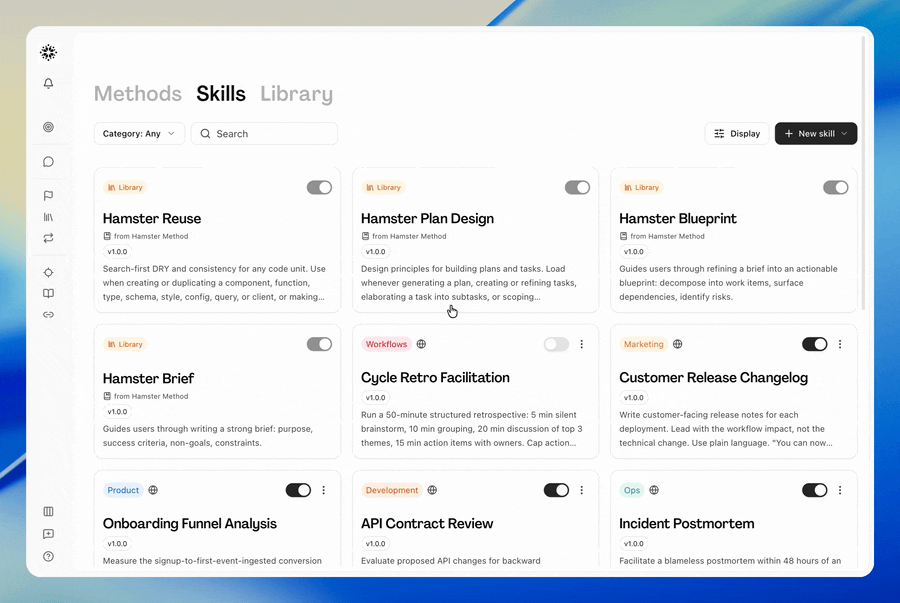
Task: Disable the Onboarding Funnel Analysis skill
Action: pyautogui.click(x=298, y=490)
